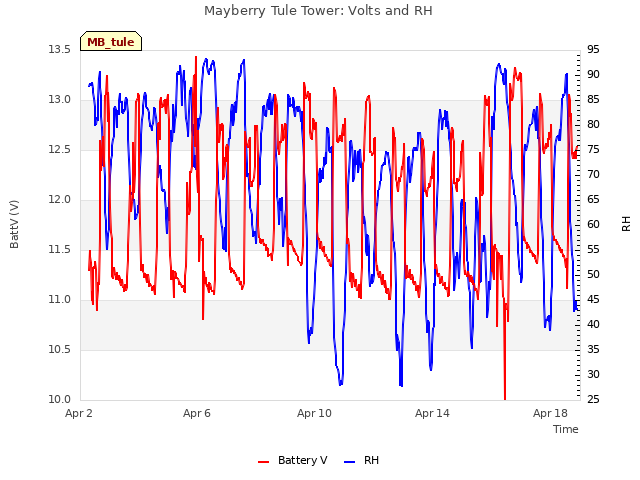Click the 'Apr 10' x-axis tick label
This screenshot has width=640, height=480.
pyautogui.click(x=314, y=413)
